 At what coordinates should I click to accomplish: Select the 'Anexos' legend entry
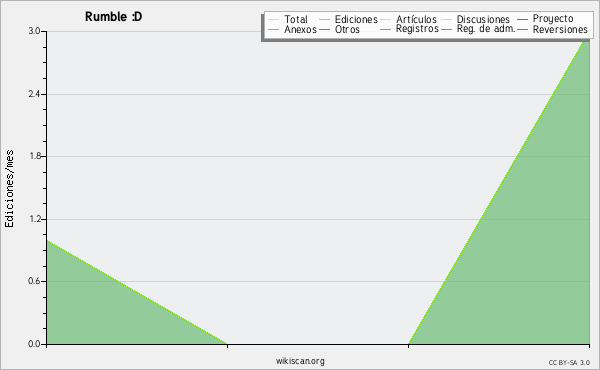pyautogui.click(x=300, y=29)
